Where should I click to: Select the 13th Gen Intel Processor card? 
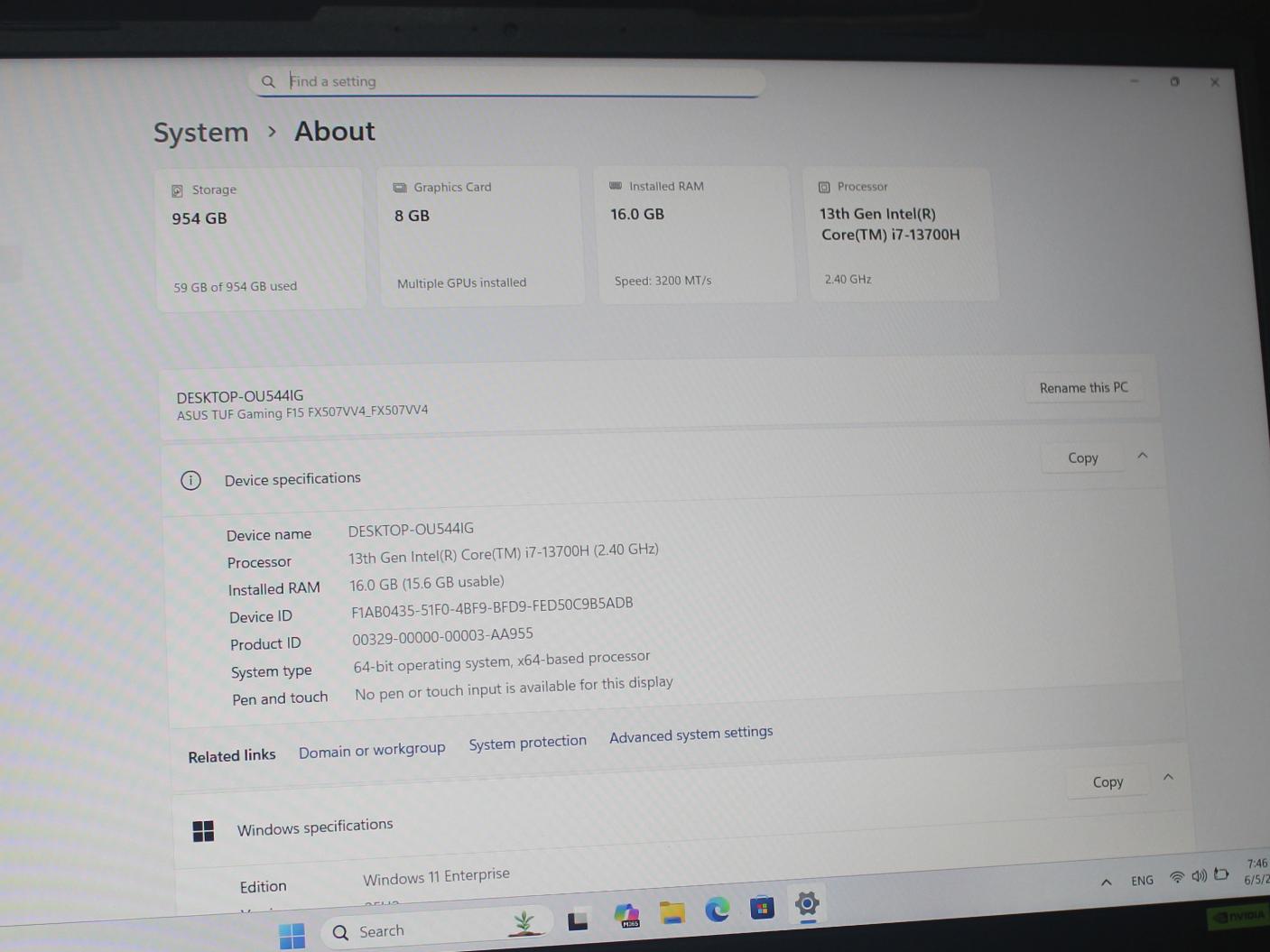[x=903, y=234]
